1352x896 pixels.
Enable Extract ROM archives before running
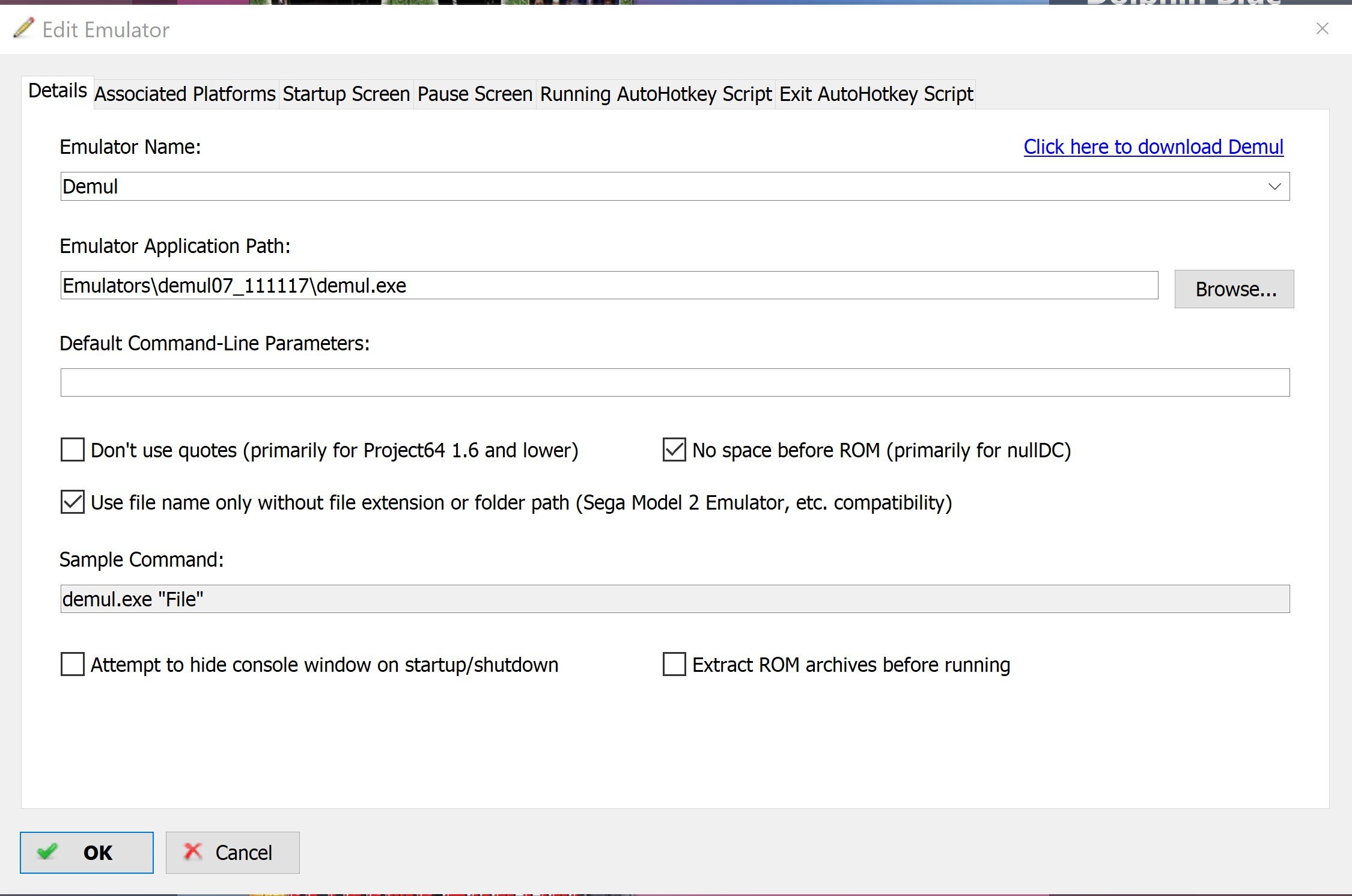click(x=674, y=664)
